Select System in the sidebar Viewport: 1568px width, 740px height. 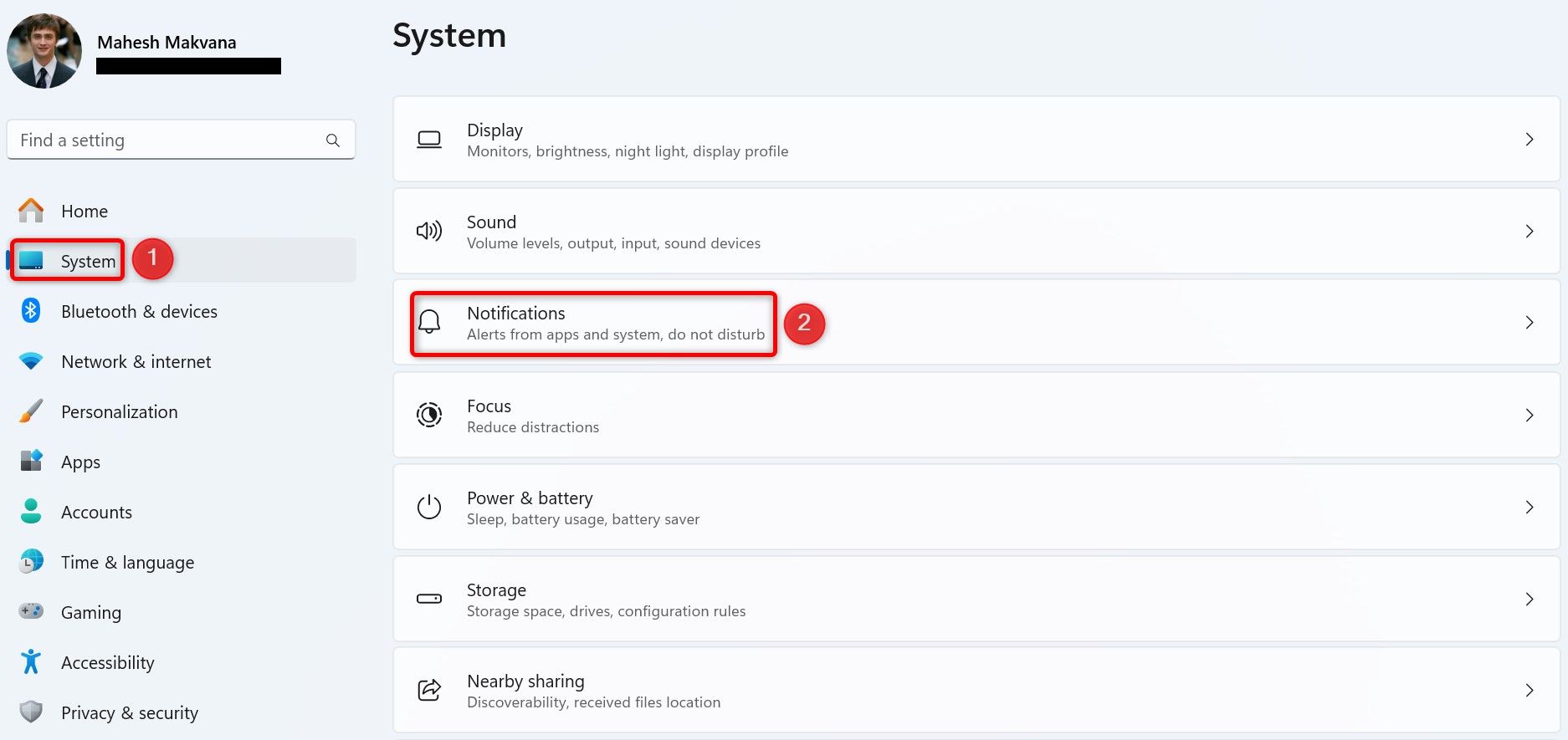(182, 261)
